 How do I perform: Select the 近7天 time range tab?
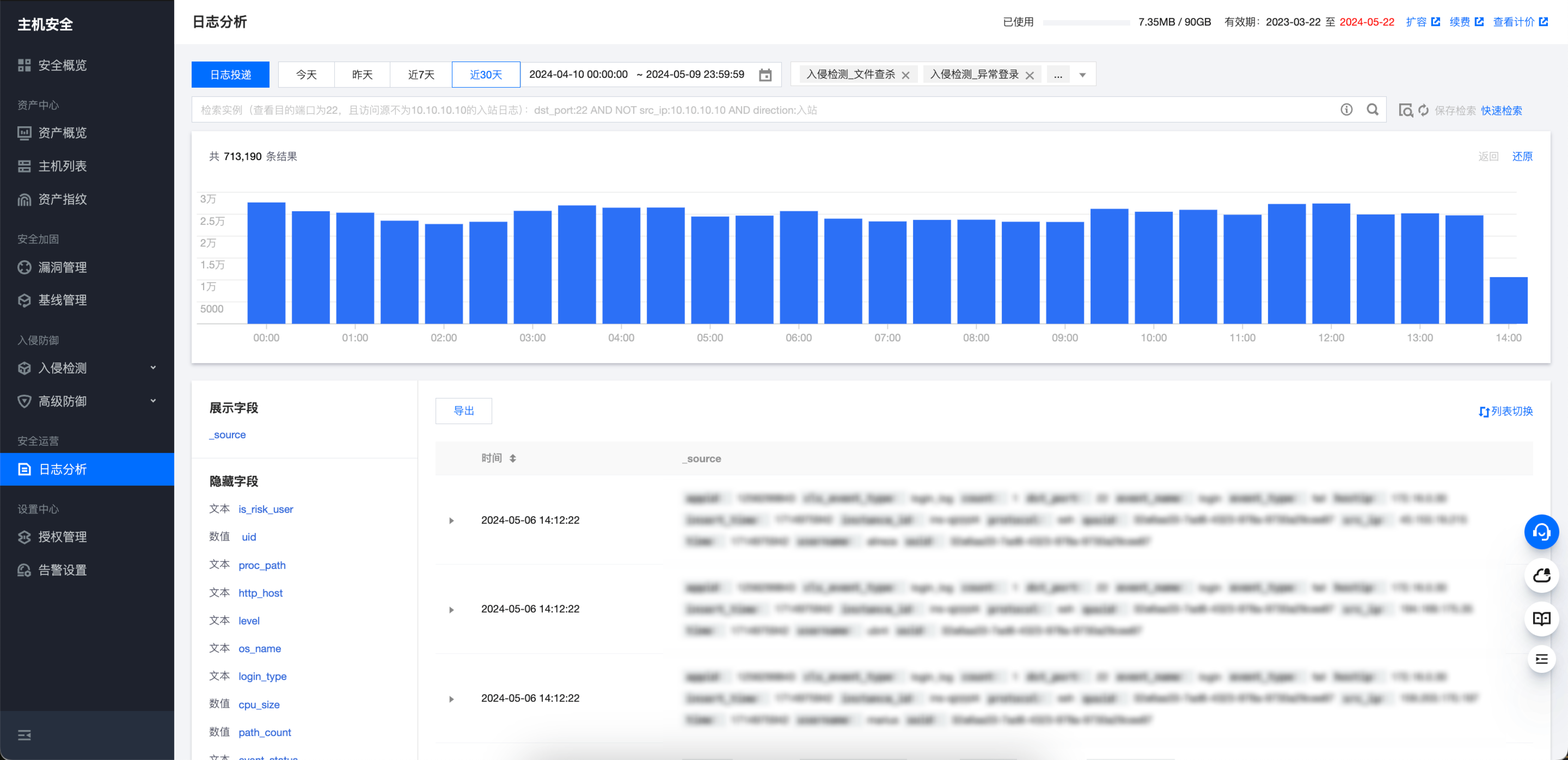tap(421, 74)
